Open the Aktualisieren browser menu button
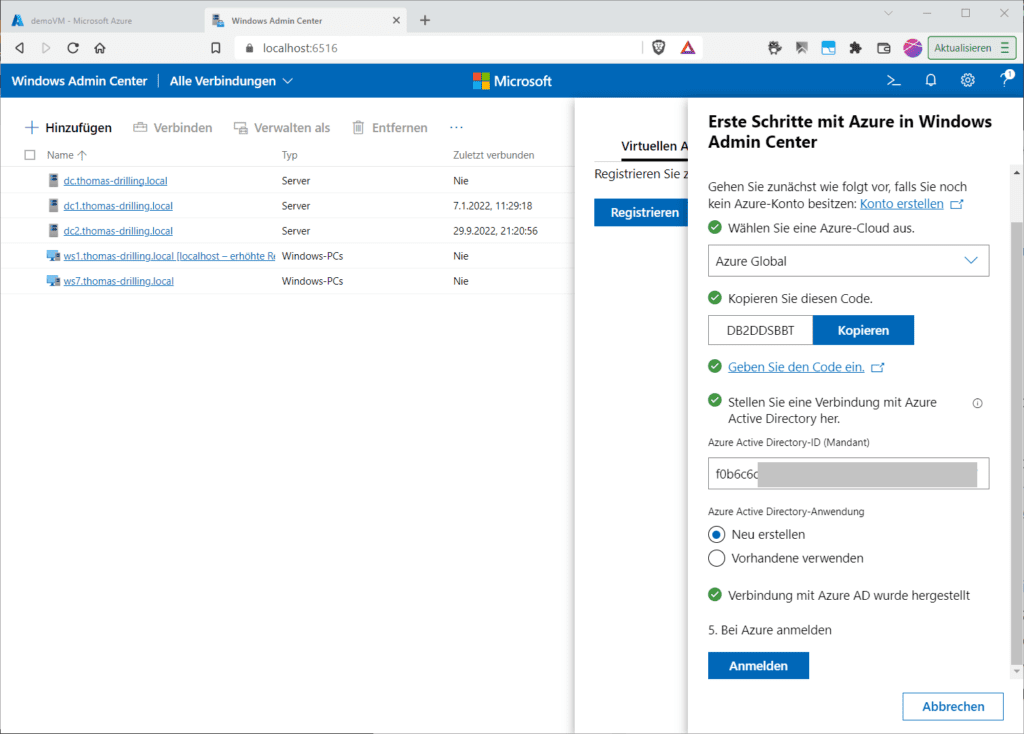1024x734 pixels. point(972,48)
